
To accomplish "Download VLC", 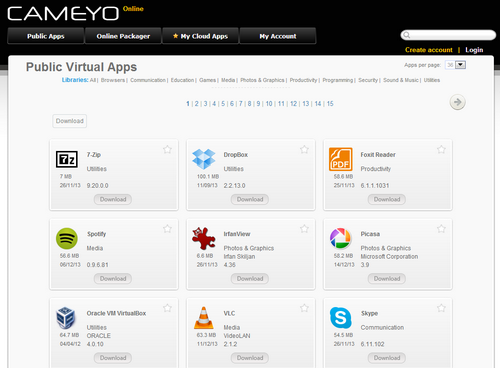I will pyautogui.click(x=250, y=358).
